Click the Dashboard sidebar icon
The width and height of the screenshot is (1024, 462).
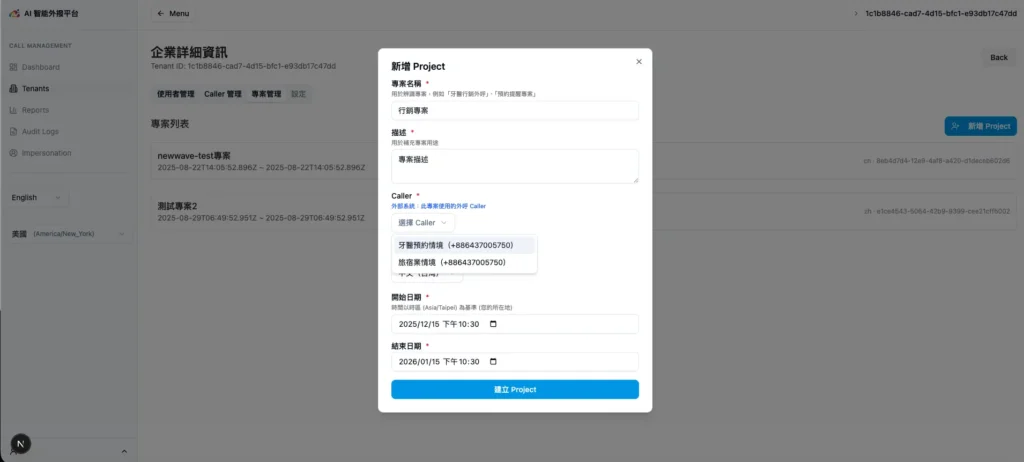(13, 67)
